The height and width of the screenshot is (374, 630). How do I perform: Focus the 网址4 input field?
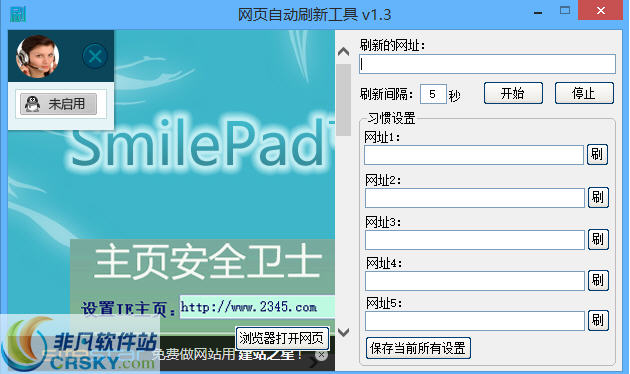475,281
